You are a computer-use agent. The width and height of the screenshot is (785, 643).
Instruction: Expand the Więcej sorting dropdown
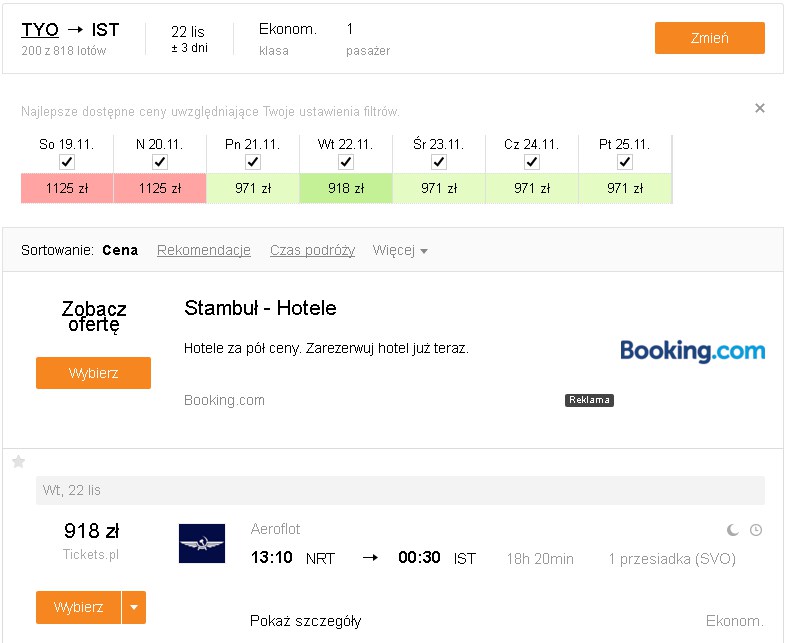tap(400, 250)
